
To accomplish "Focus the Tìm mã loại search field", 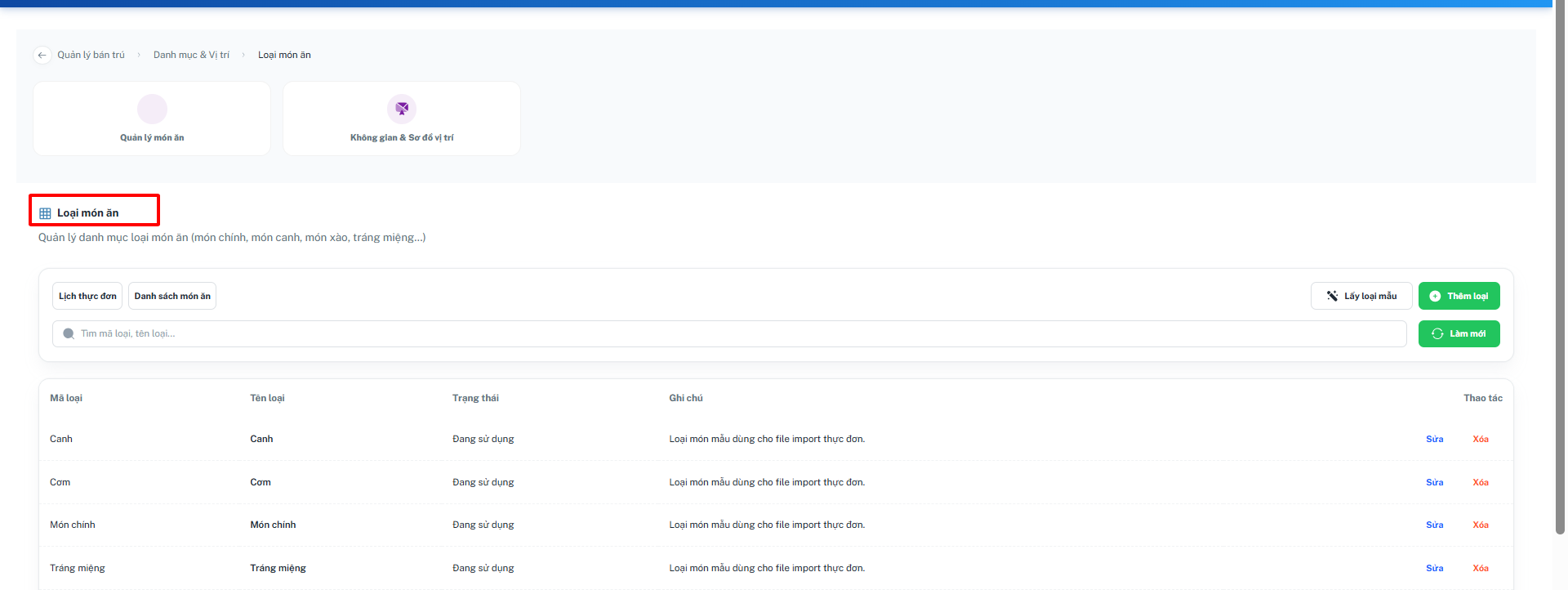I will coord(729,333).
